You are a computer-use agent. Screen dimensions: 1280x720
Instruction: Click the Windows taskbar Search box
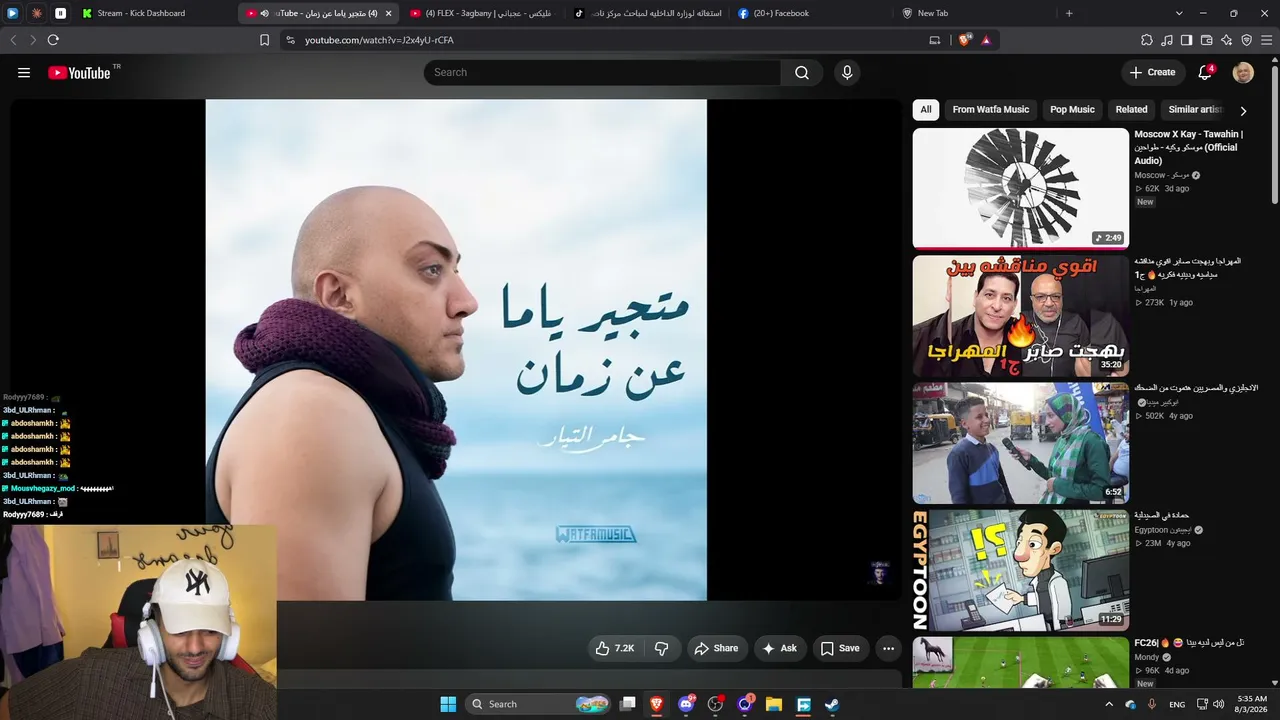click(539, 704)
